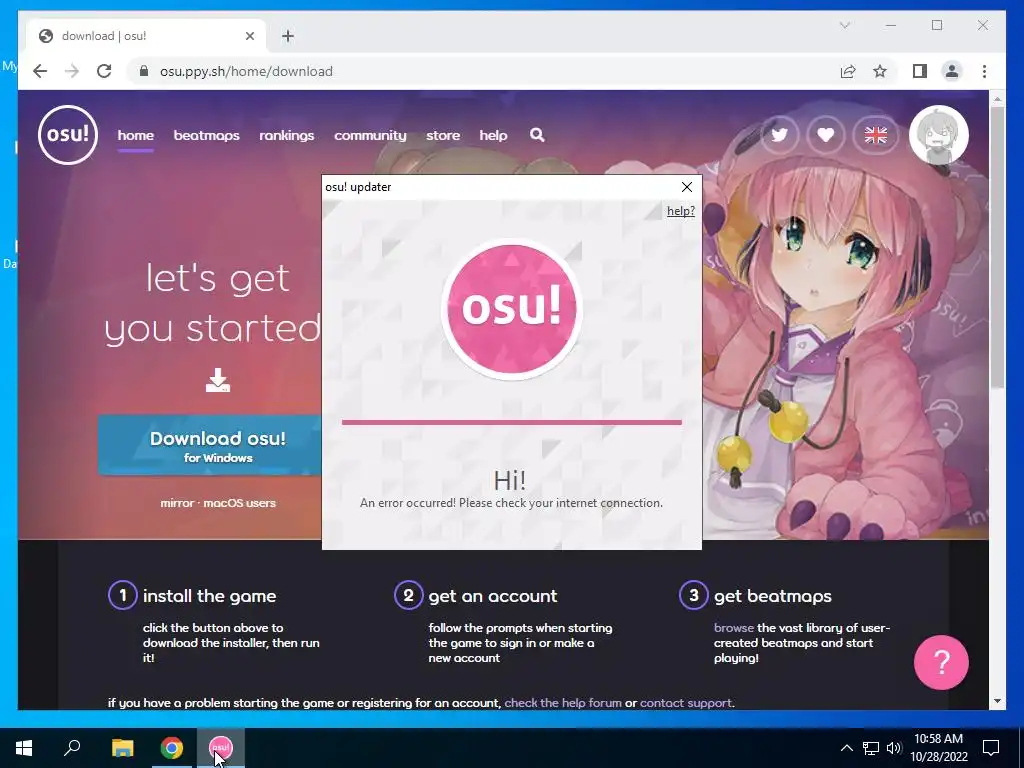Open network status tray icon
Viewport: 1024px width, 768px height.
point(871,748)
